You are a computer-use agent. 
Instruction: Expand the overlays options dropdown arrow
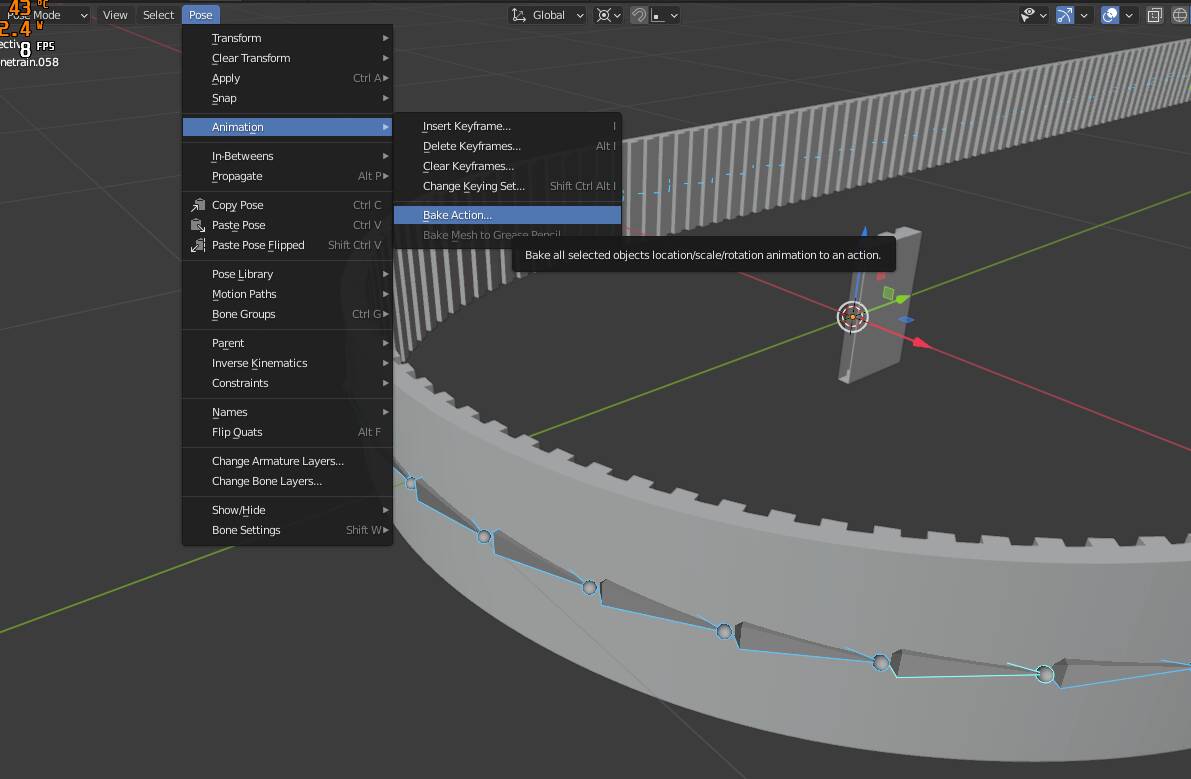tap(1129, 15)
